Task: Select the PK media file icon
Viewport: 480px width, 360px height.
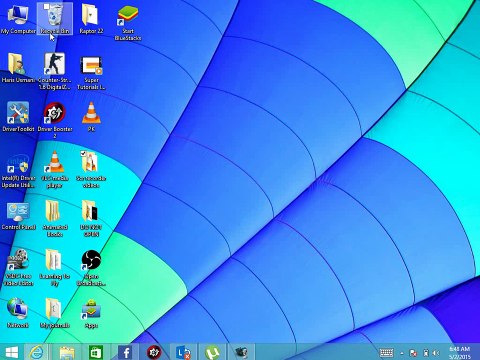Action: 91,117
